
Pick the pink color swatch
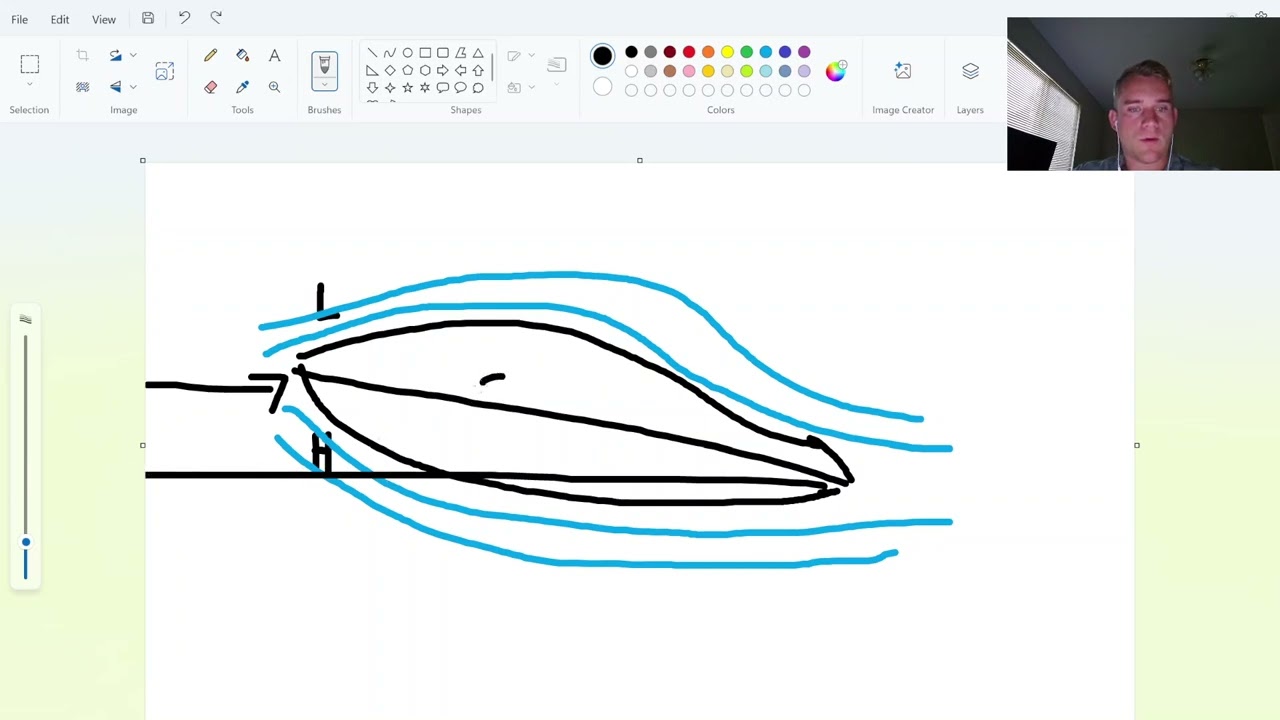pyautogui.click(x=689, y=71)
